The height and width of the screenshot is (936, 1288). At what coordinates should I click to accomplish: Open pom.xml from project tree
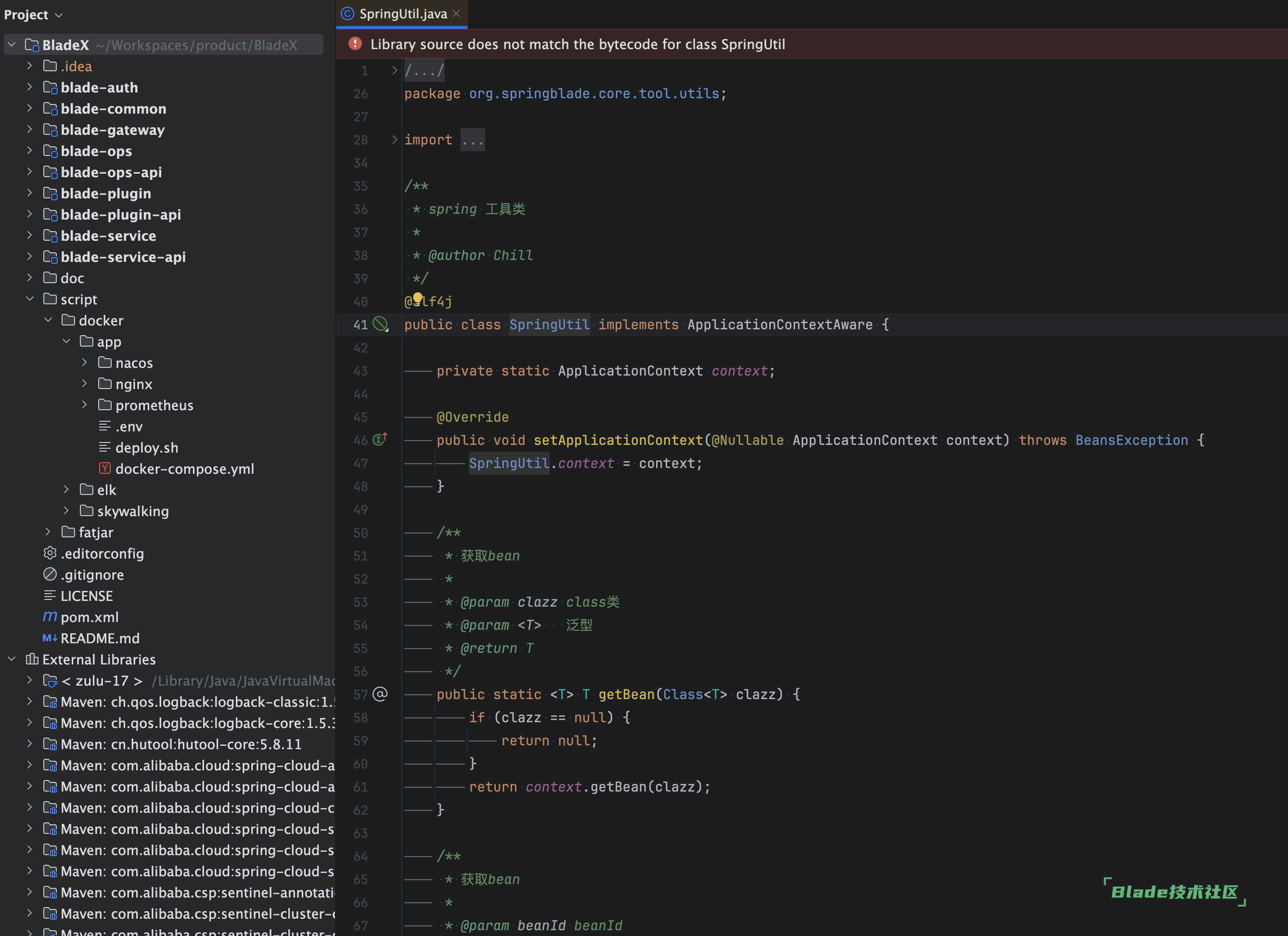click(x=90, y=617)
